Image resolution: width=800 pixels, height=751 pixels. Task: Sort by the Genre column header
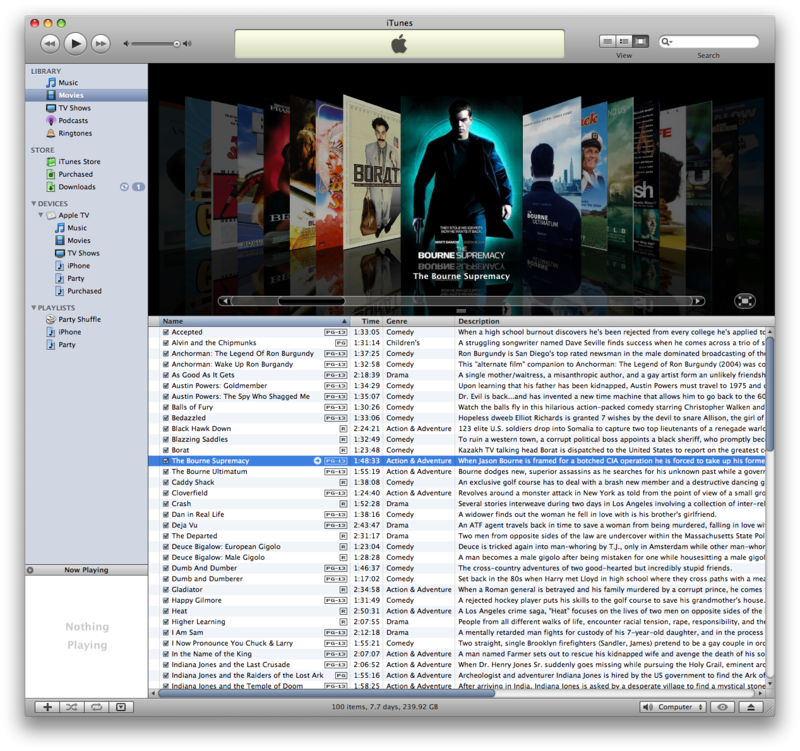point(418,321)
